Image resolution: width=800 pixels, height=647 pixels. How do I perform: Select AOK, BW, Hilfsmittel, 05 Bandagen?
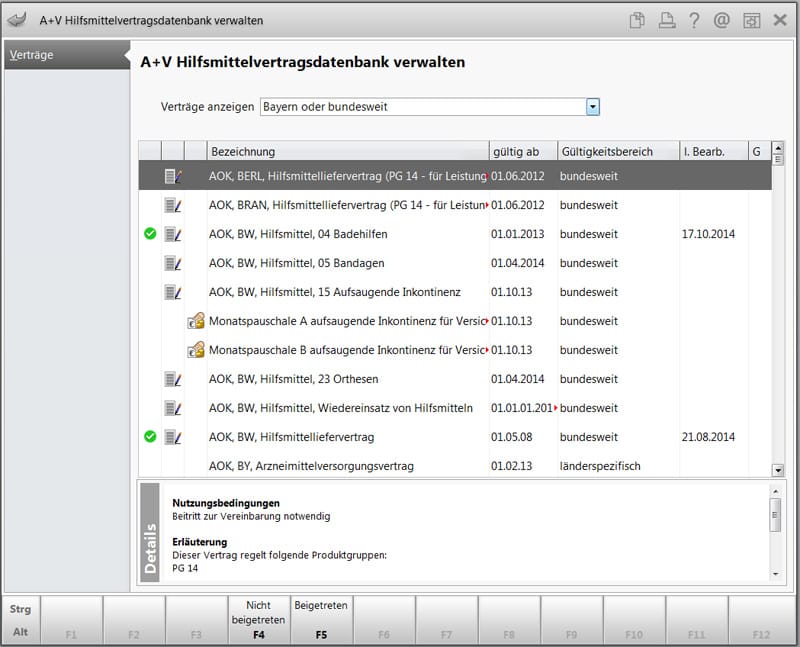point(296,263)
